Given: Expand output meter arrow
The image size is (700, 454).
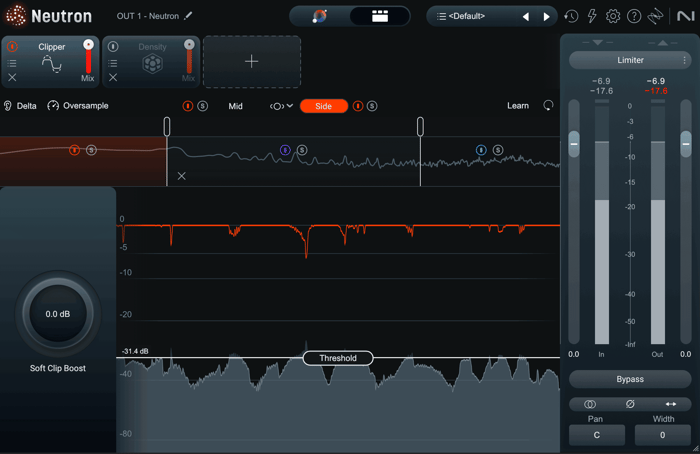Looking at the screenshot, I should (663, 42).
